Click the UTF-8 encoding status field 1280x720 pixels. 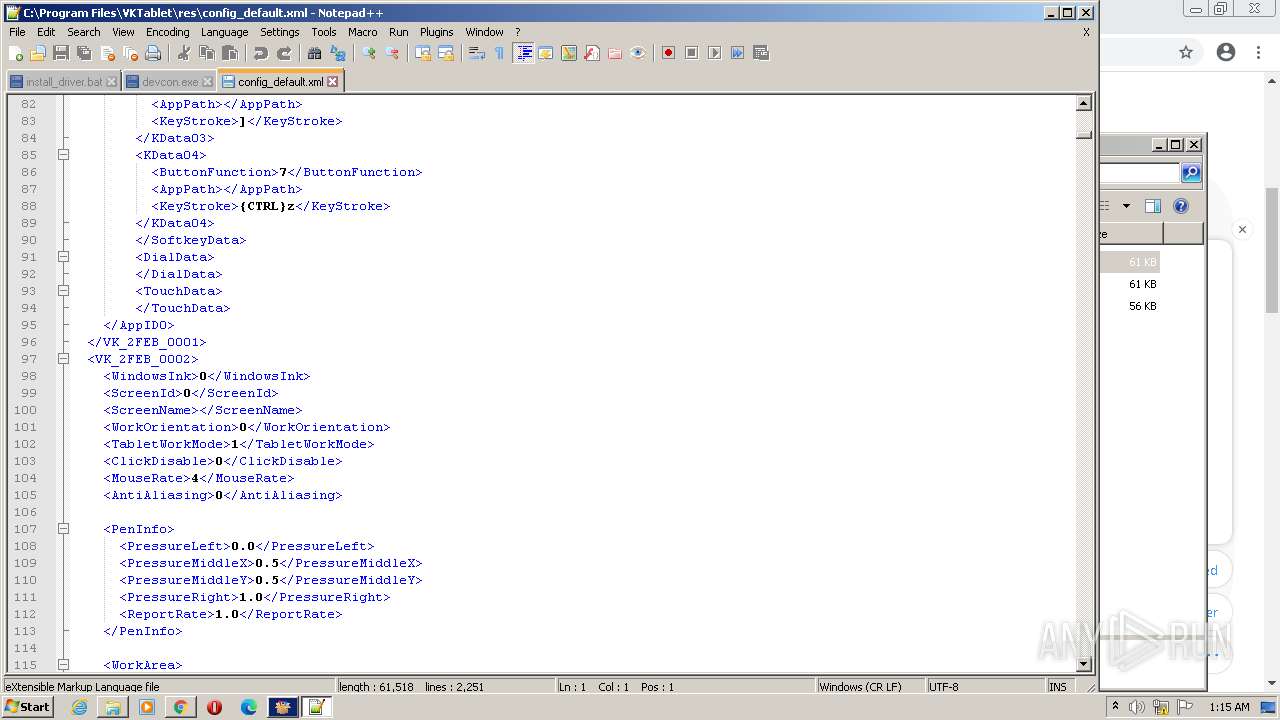coord(985,687)
